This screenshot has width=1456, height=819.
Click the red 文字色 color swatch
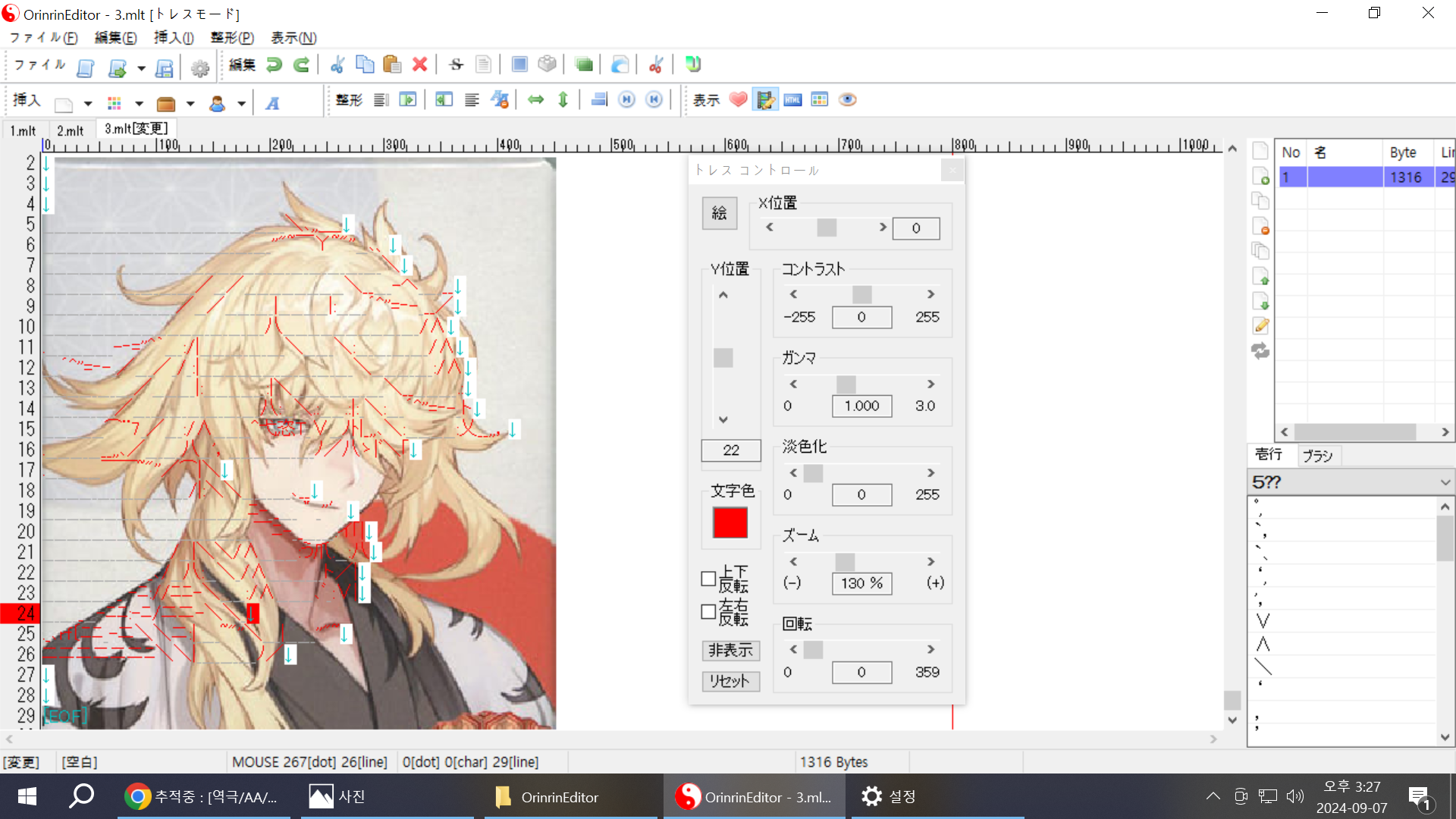(730, 523)
